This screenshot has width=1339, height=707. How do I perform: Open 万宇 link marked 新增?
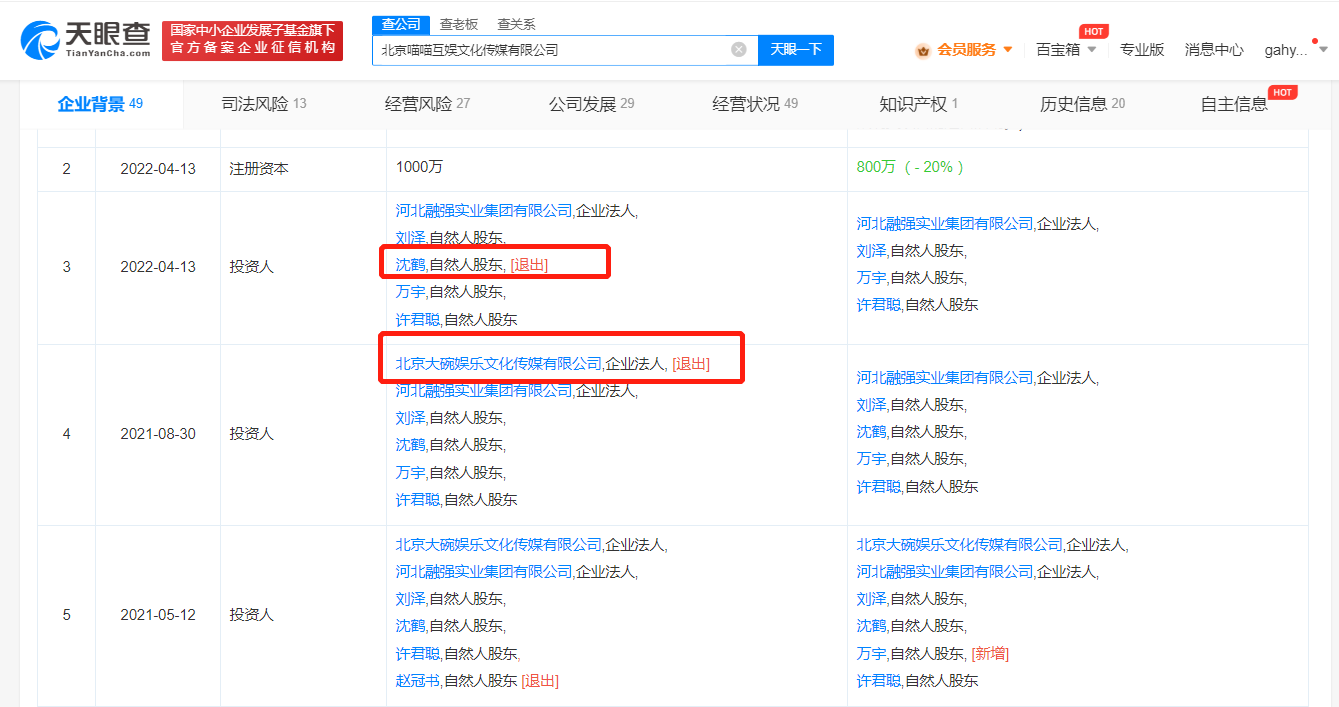tap(872, 654)
